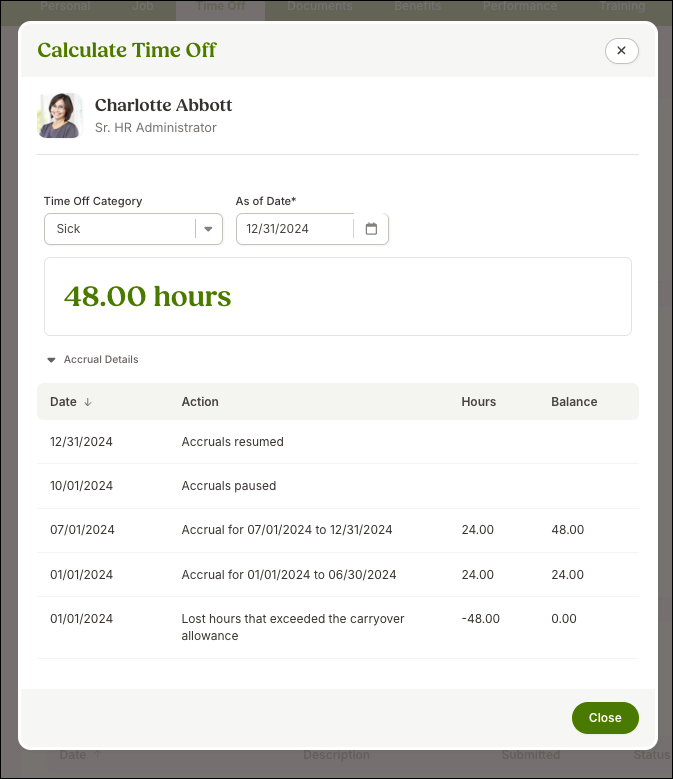Collapse the Accrual Details section
The height and width of the screenshot is (779, 673).
51,360
